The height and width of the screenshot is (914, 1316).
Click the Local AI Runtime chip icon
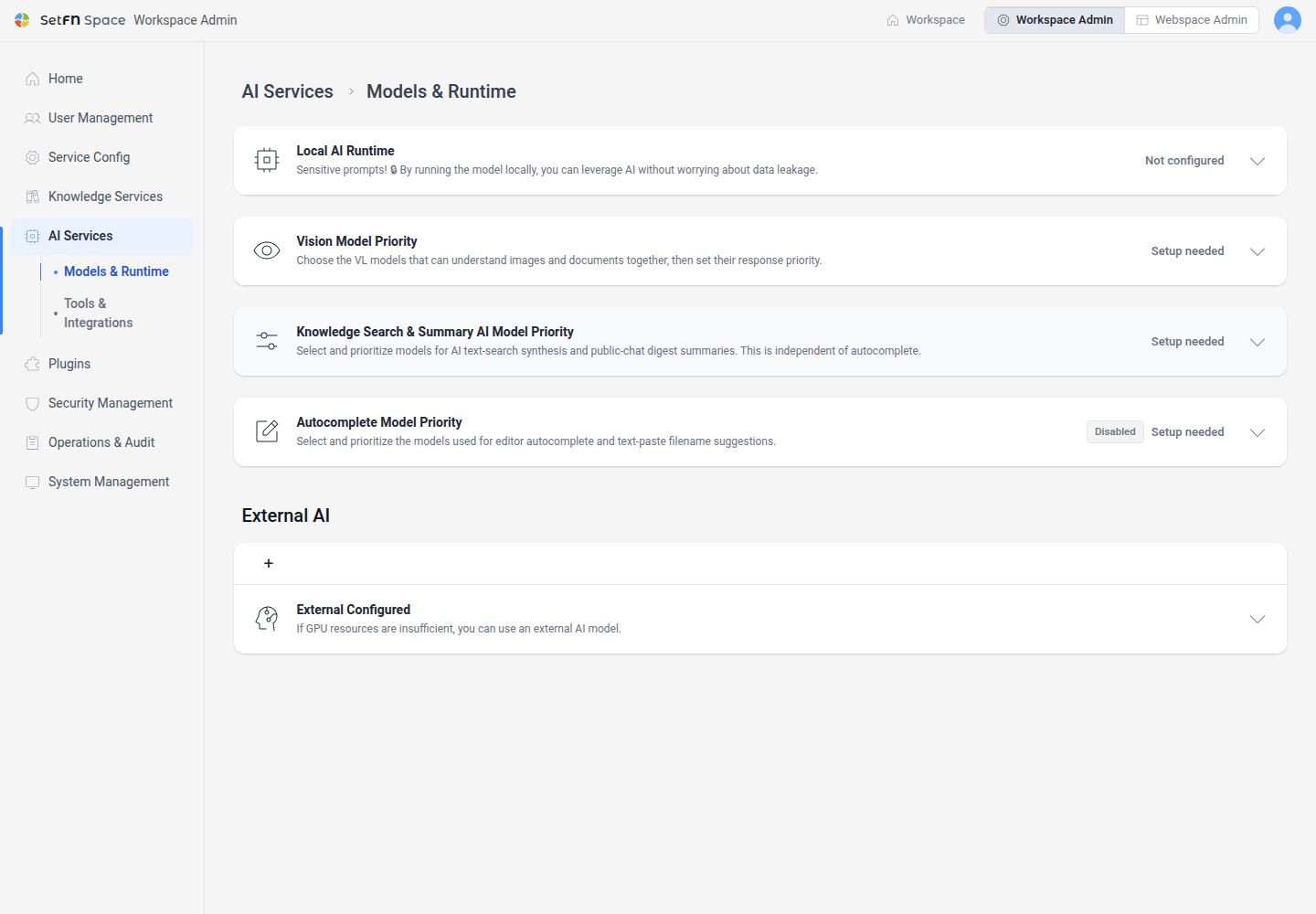click(x=267, y=160)
